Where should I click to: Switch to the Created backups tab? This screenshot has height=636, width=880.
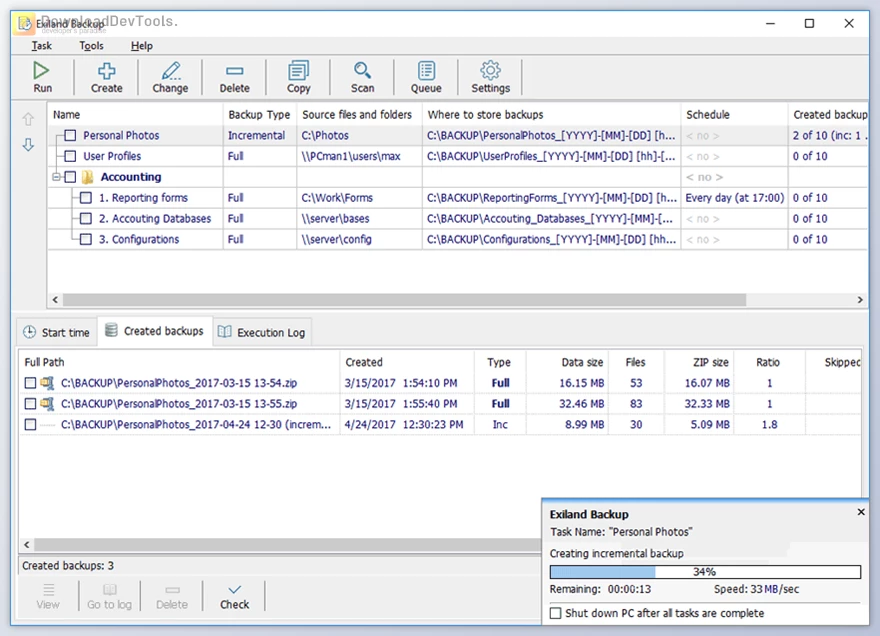coord(155,331)
